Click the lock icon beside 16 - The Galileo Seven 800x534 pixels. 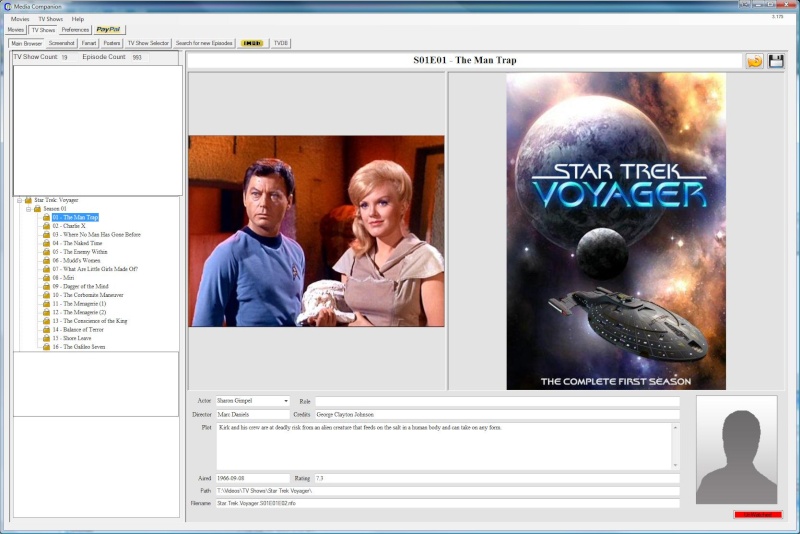click(46, 347)
